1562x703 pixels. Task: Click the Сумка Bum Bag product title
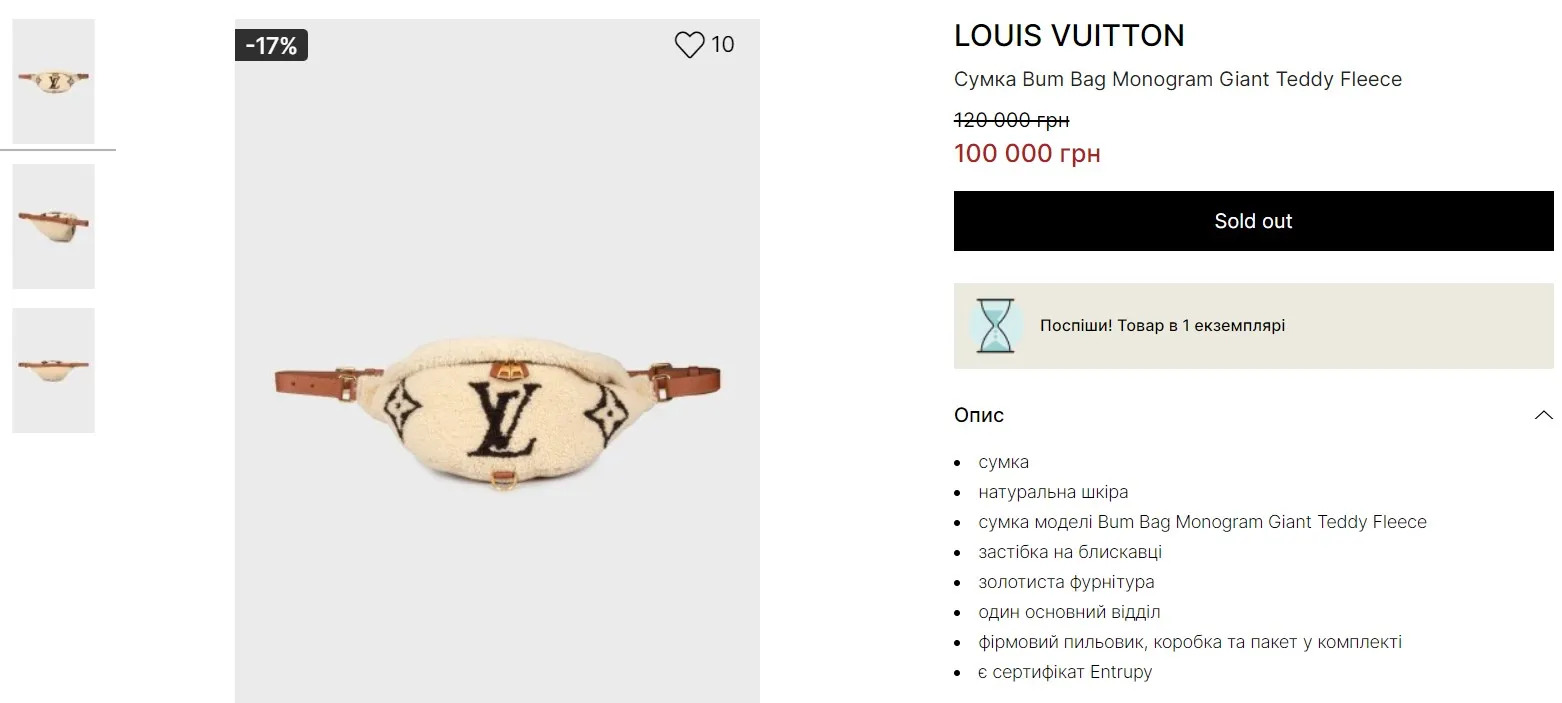1177,79
